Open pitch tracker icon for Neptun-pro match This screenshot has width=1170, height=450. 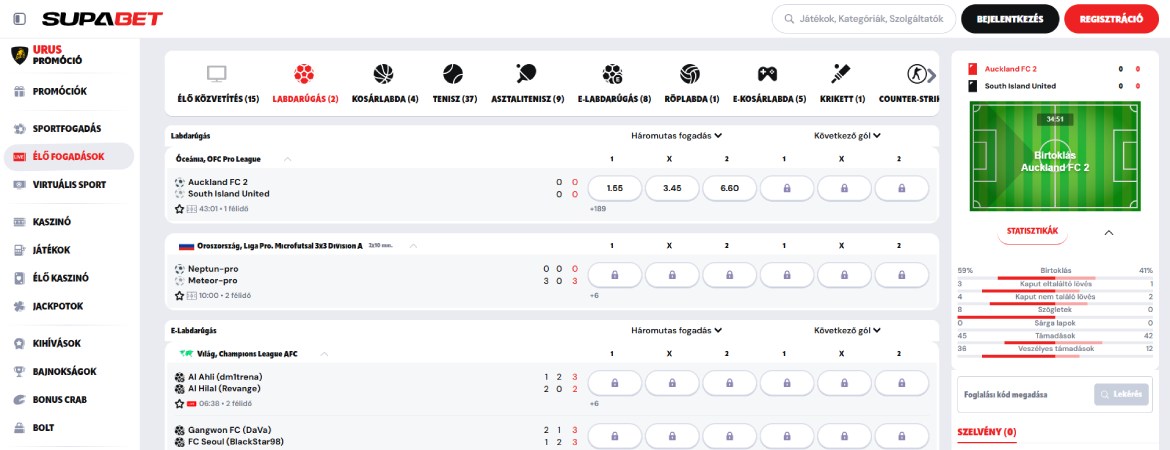pyautogui.click(x=192, y=296)
